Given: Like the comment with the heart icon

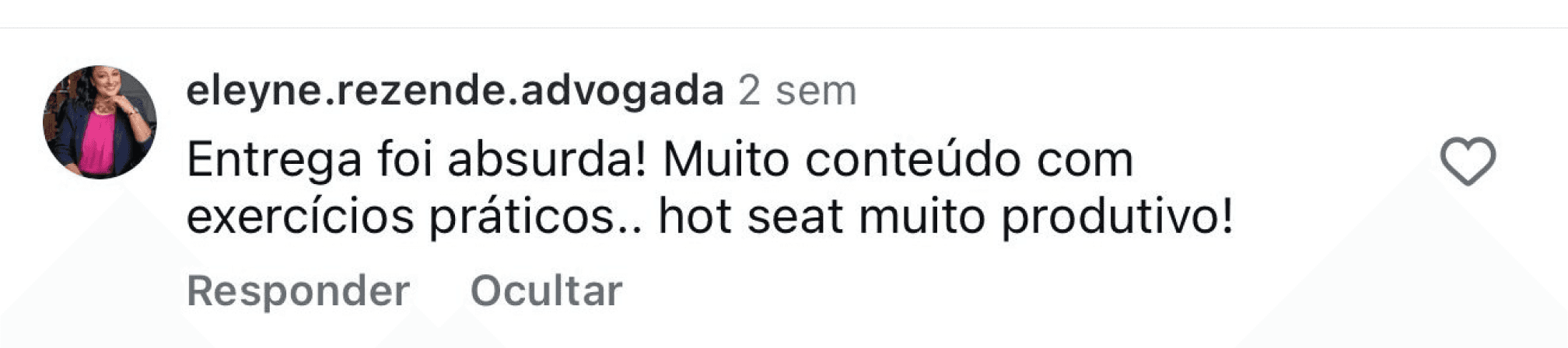Looking at the screenshot, I should 1468,161.
